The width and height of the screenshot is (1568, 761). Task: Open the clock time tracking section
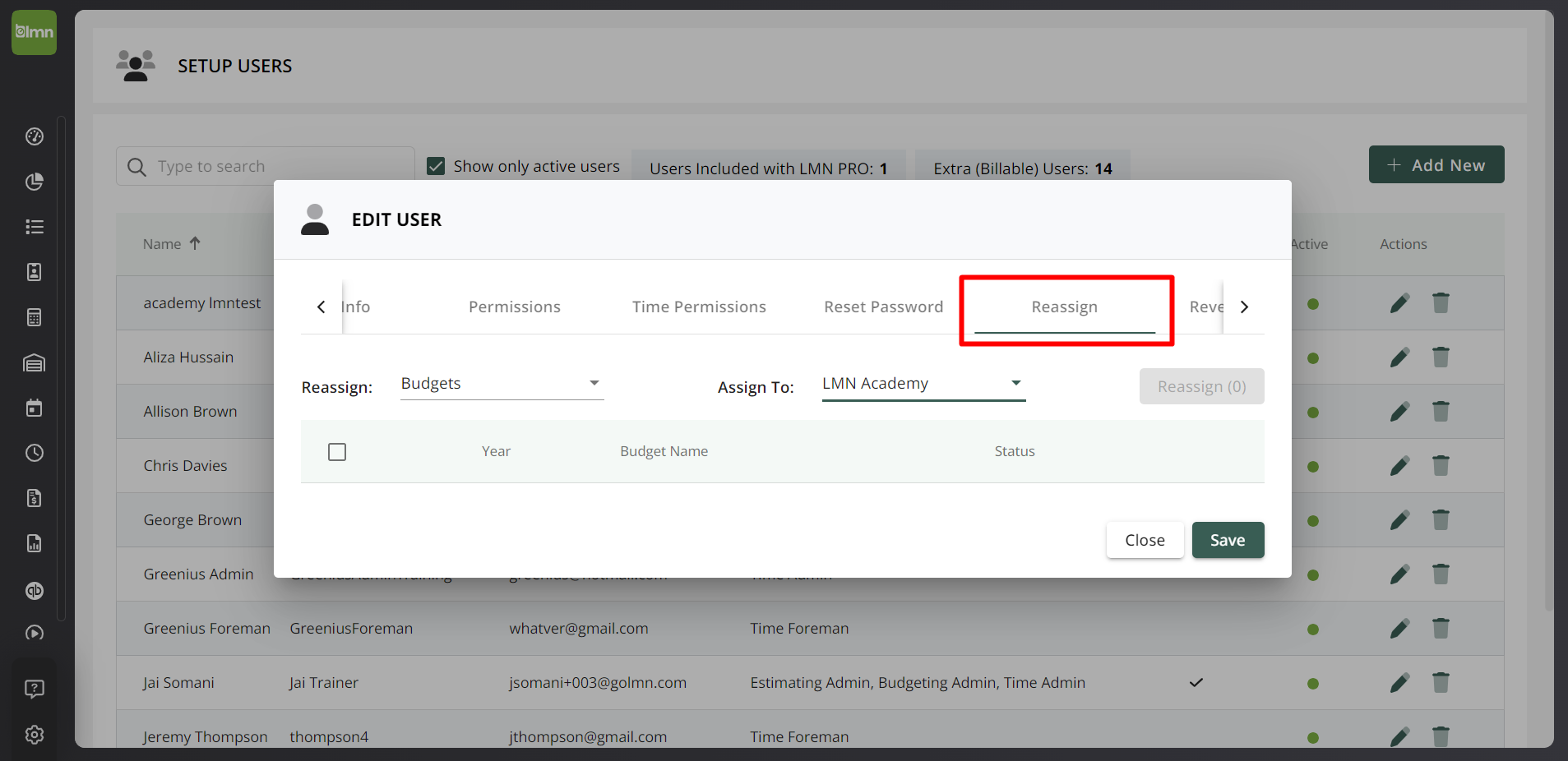click(x=33, y=452)
